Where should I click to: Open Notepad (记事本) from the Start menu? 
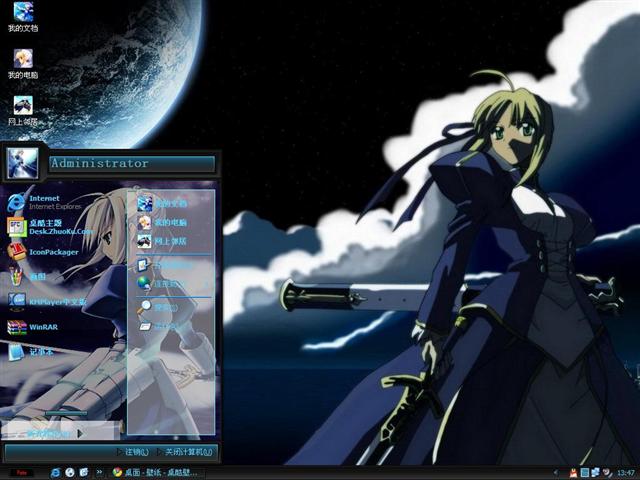[31, 352]
